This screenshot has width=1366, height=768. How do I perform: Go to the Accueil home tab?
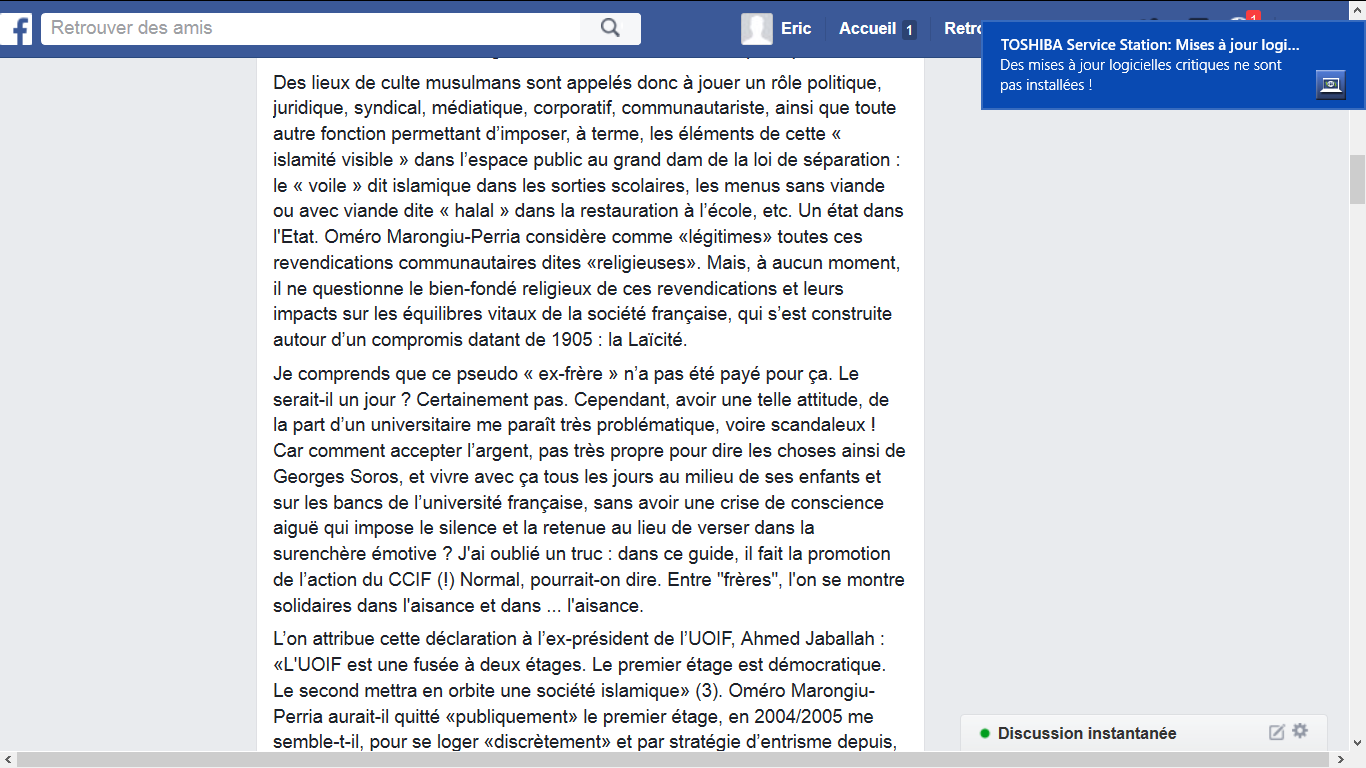[x=867, y=28]
